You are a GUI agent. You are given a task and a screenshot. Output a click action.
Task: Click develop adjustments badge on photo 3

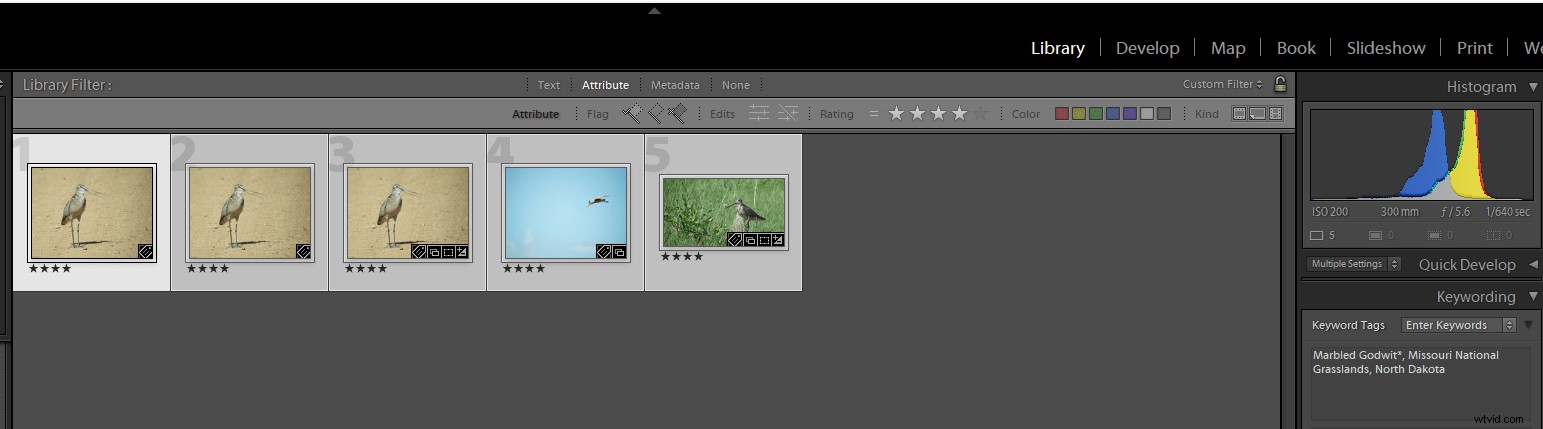click(x=462, y=252)
